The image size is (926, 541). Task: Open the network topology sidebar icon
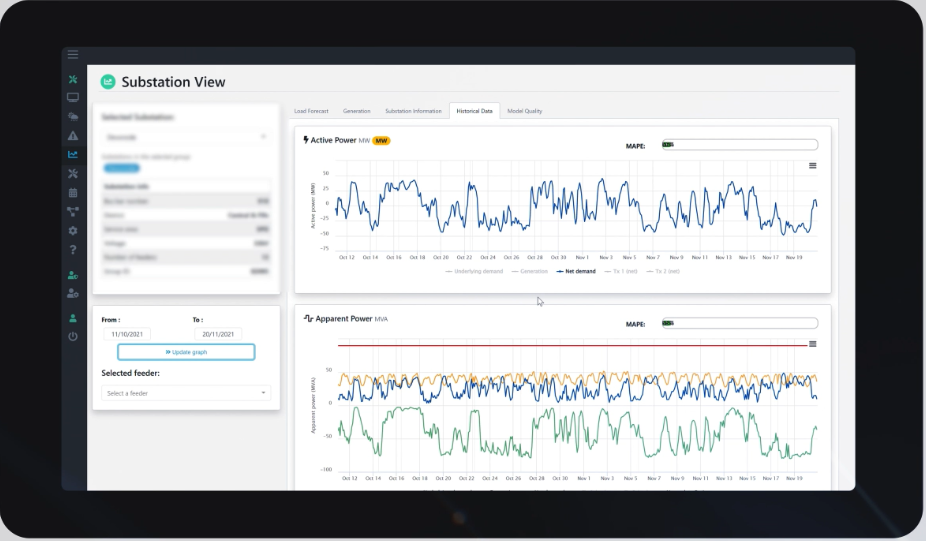[73, 211]
